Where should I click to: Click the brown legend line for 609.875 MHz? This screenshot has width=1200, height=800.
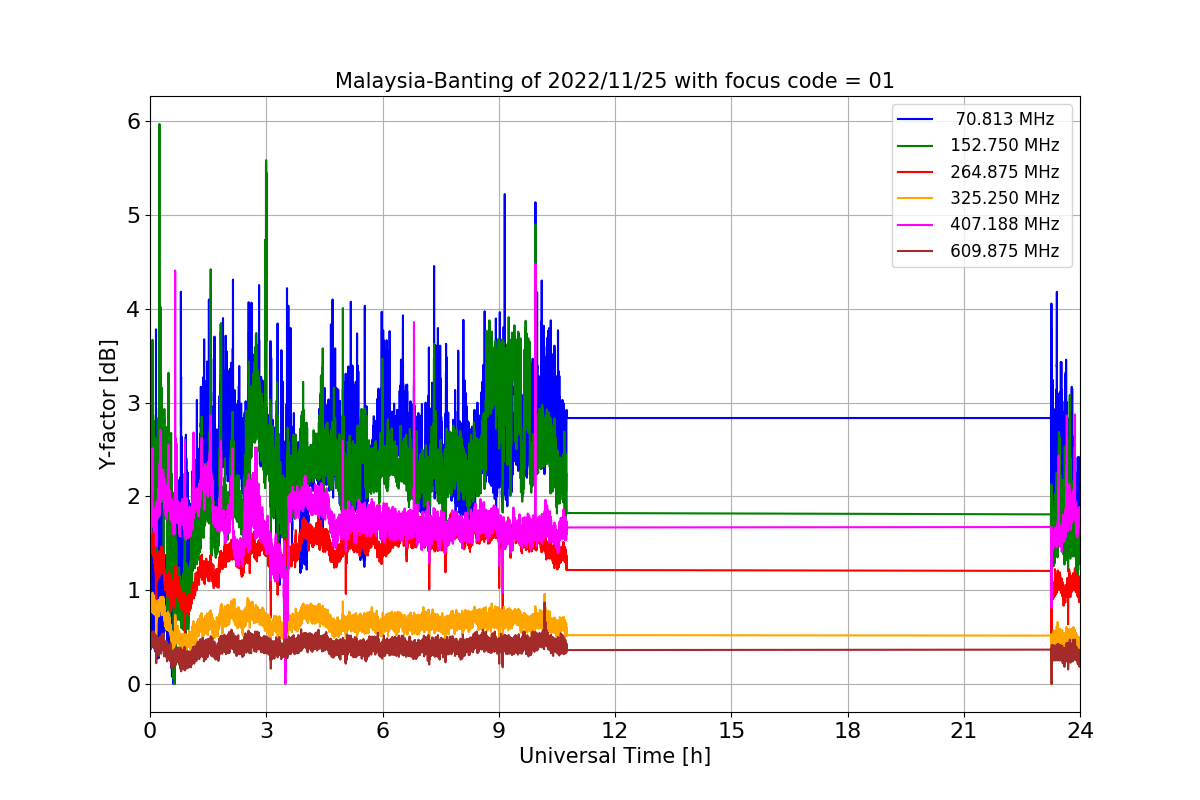pyautogui.click(x=915, y=251)
